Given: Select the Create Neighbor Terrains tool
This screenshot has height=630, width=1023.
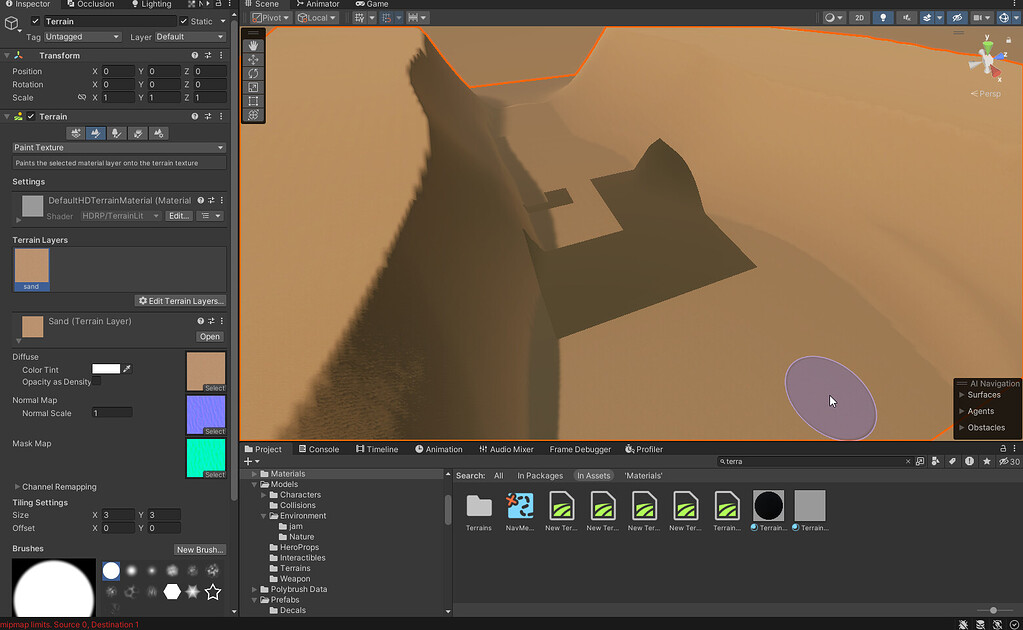Looking at the screenshot, I should tap(74, 134).
